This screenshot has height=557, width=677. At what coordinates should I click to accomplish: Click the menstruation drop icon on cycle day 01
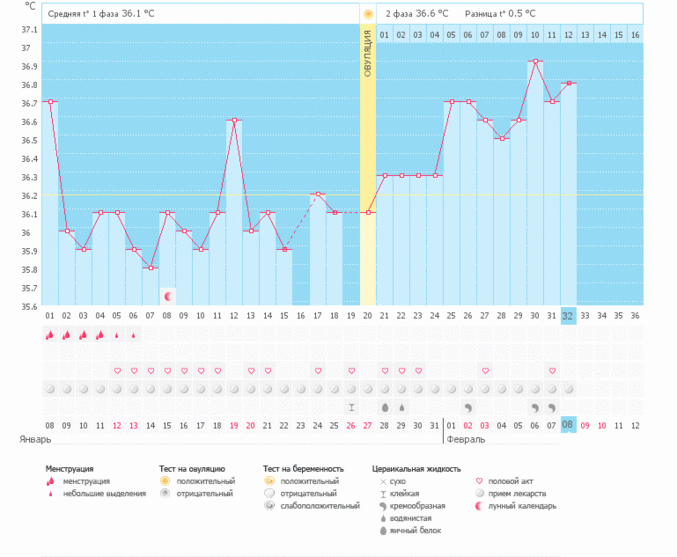point(50,336)
